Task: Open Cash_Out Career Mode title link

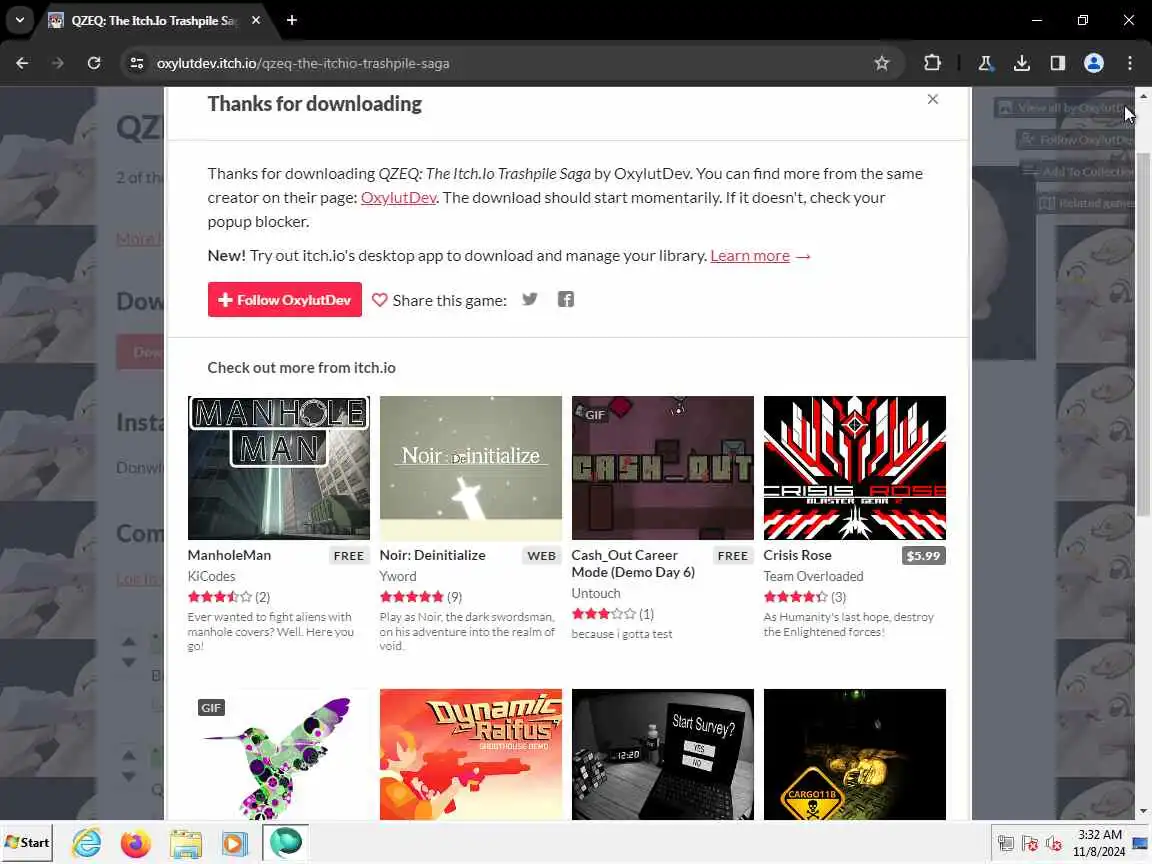Action: pyautogui.click(x=633, y=564)
